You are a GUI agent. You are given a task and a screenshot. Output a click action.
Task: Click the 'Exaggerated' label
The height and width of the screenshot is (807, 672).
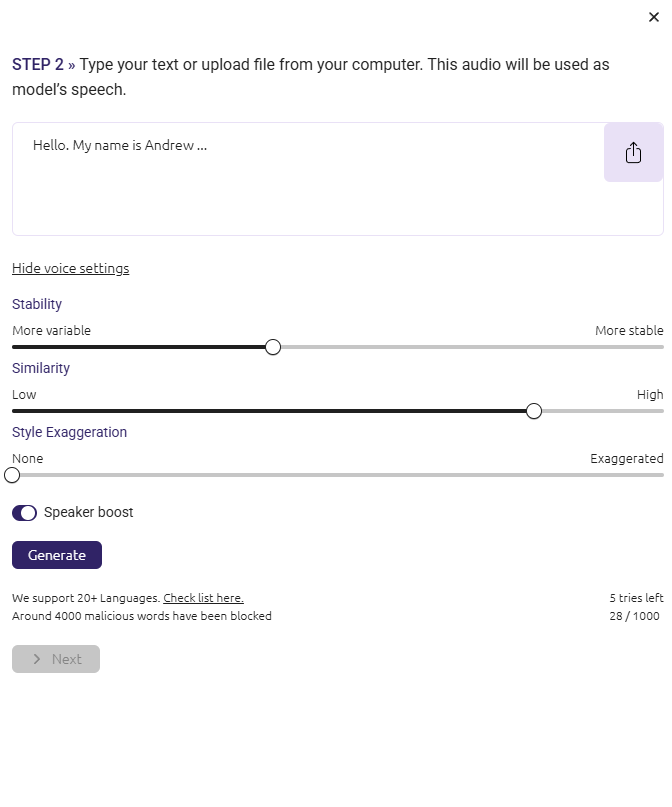(x=626, y=458)
